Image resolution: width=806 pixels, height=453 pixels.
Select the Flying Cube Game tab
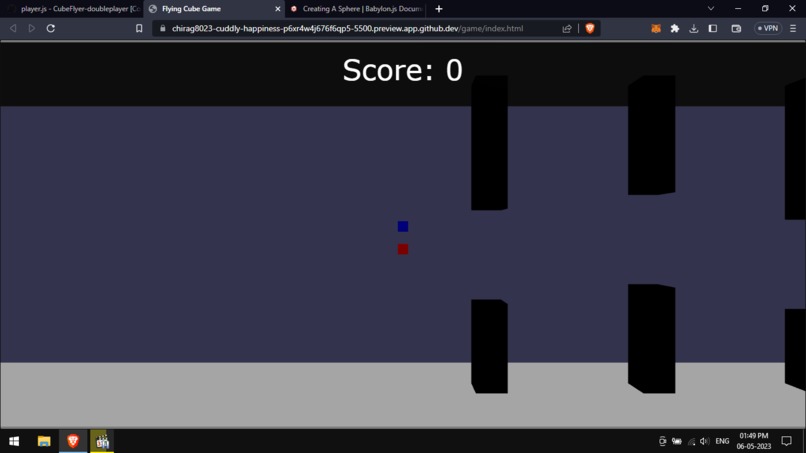(214, 9)
